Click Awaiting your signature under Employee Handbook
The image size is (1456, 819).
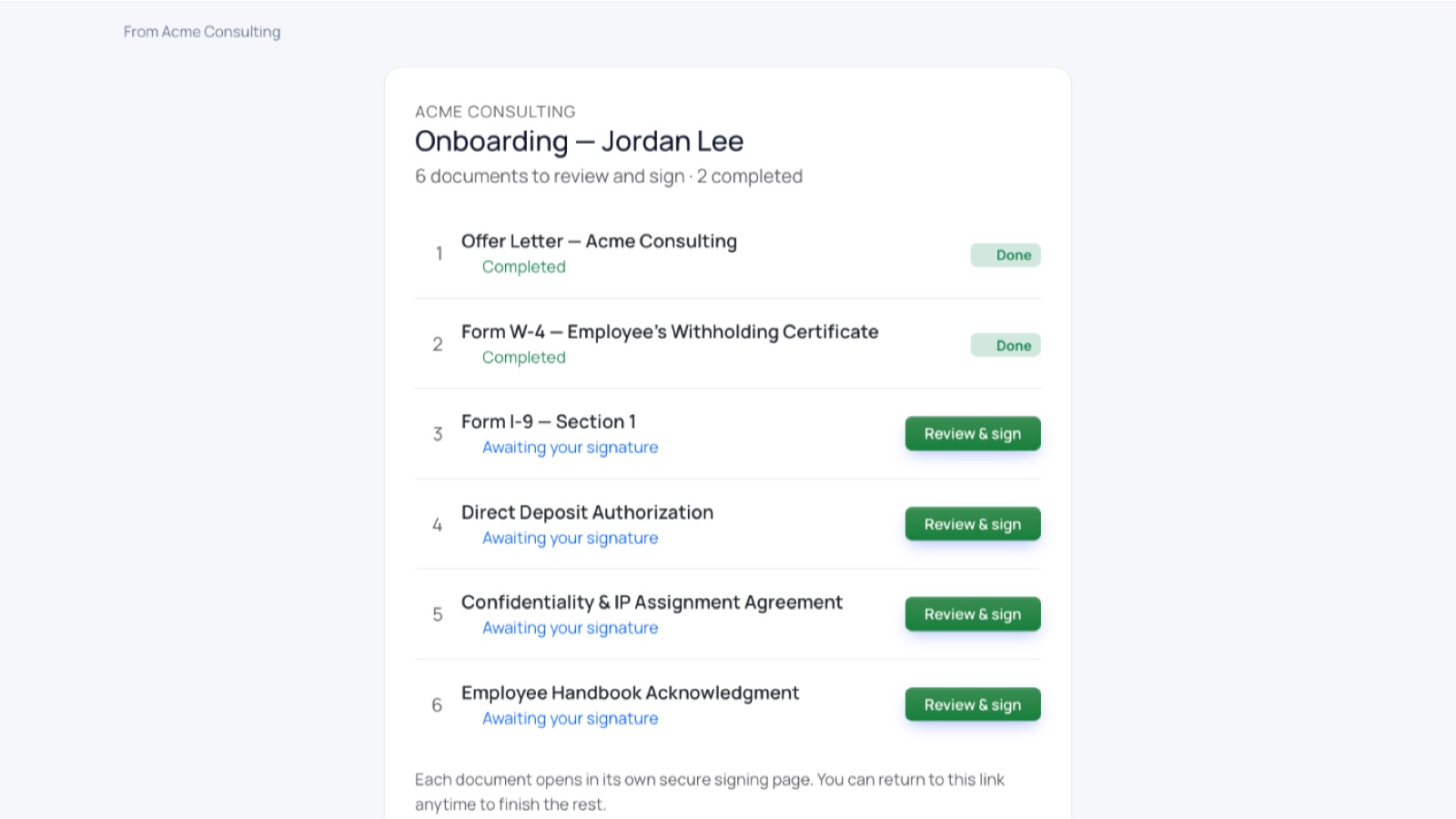coord(571,719)
